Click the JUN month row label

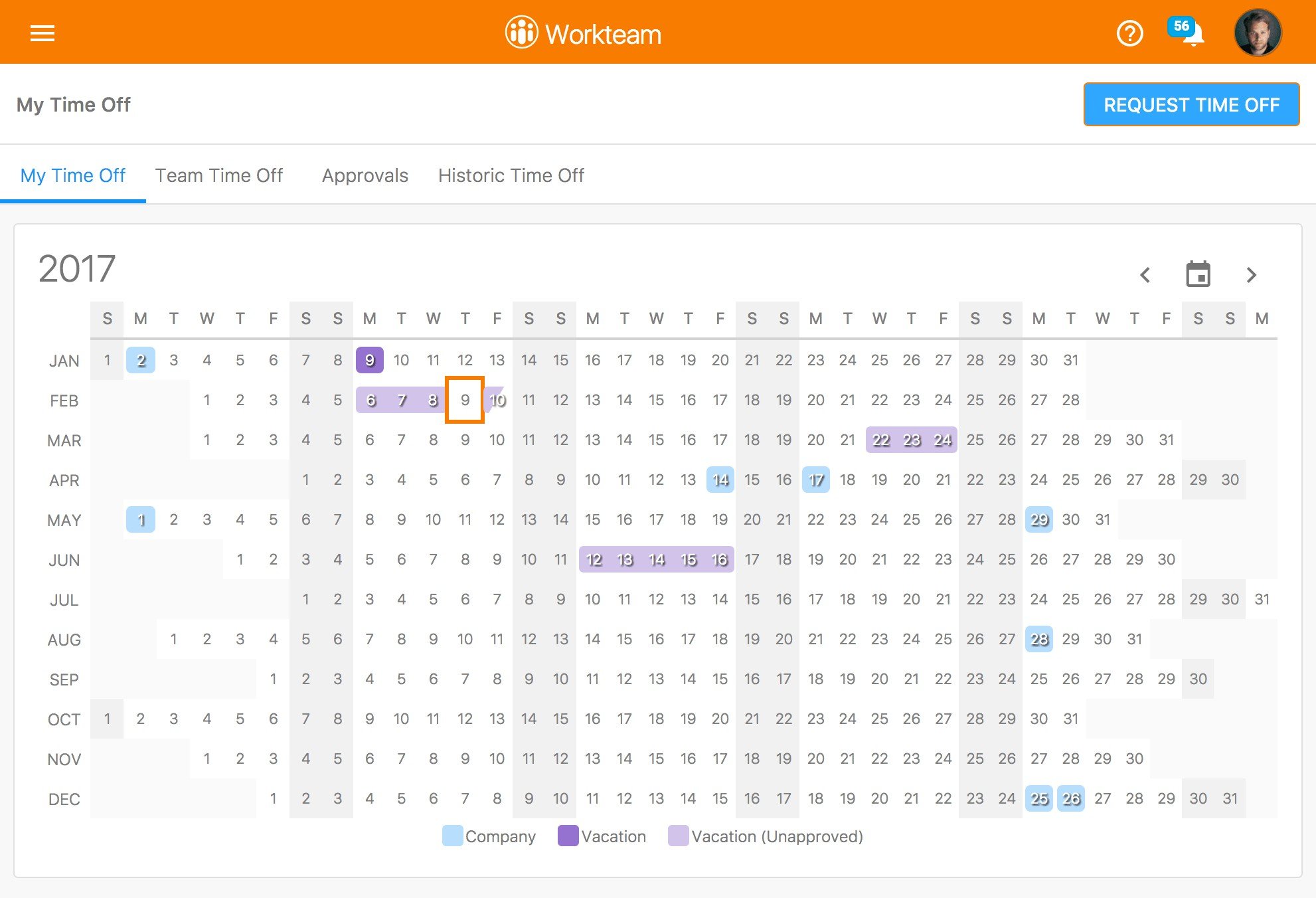coord(64,560)
